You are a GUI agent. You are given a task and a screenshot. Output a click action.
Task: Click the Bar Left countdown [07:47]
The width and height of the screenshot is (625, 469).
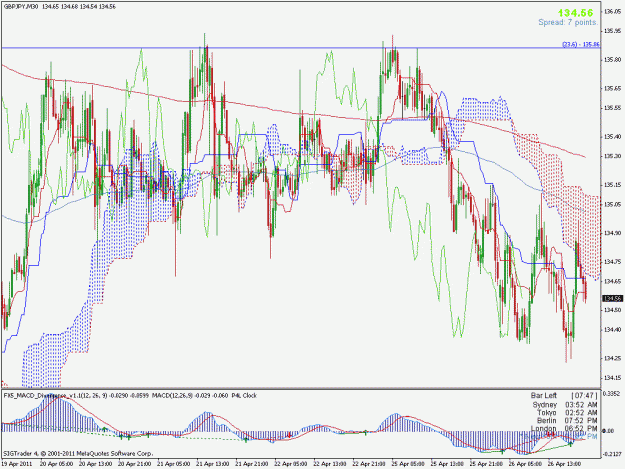pos(564,396)
